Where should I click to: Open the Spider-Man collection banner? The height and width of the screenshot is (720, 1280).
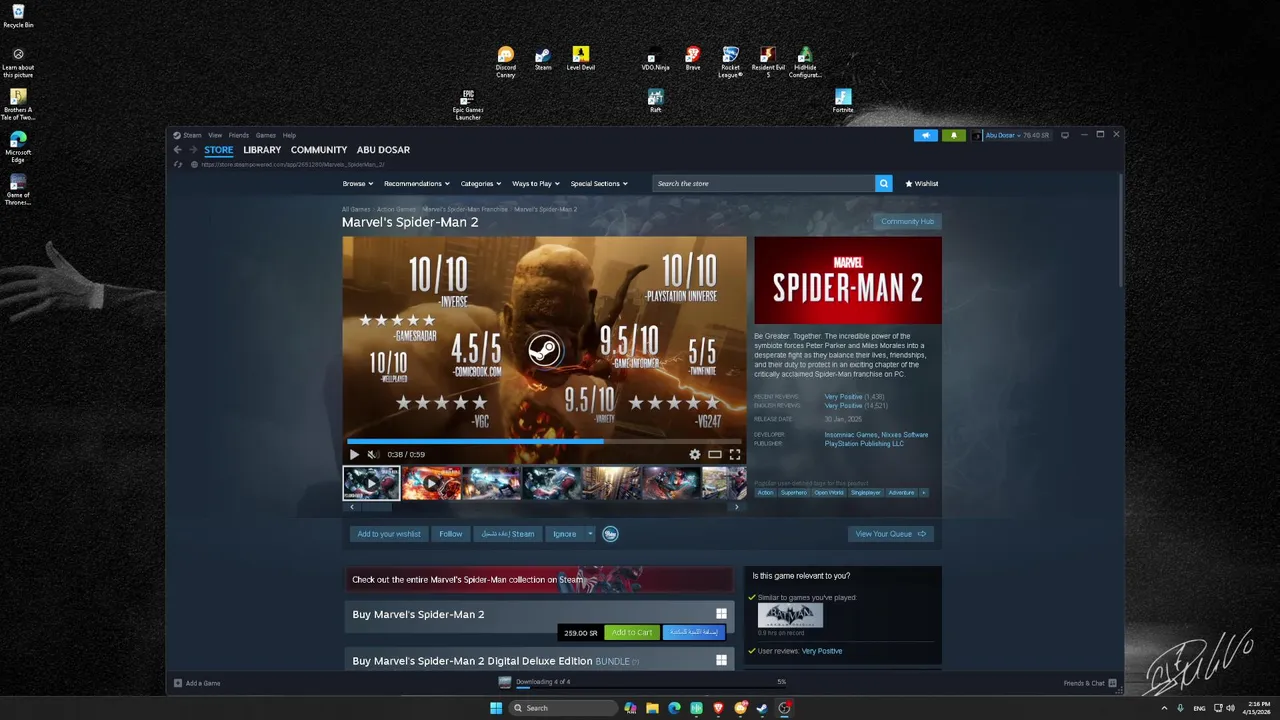[x=540, y=579]
